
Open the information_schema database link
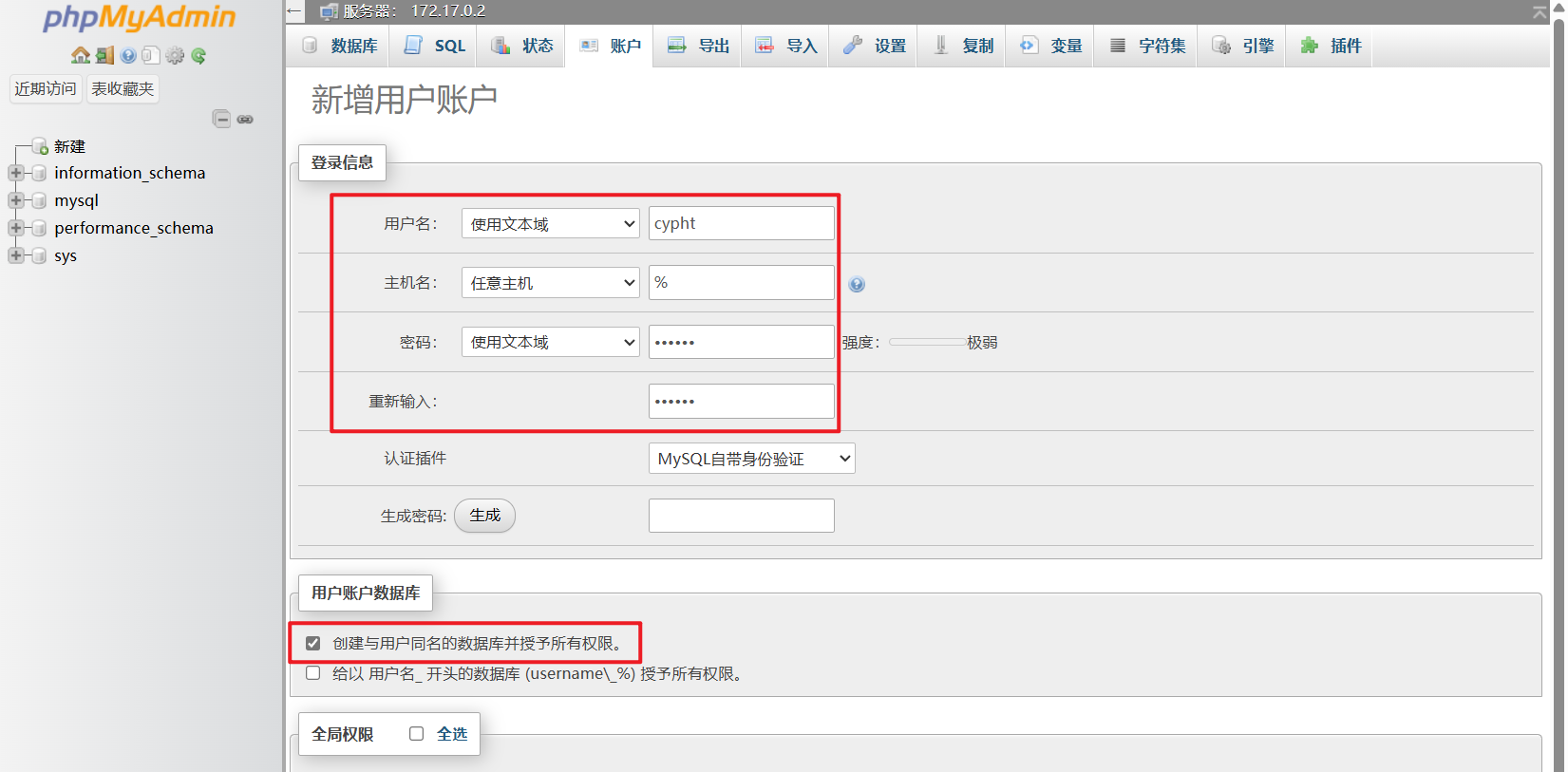(130, 173)
